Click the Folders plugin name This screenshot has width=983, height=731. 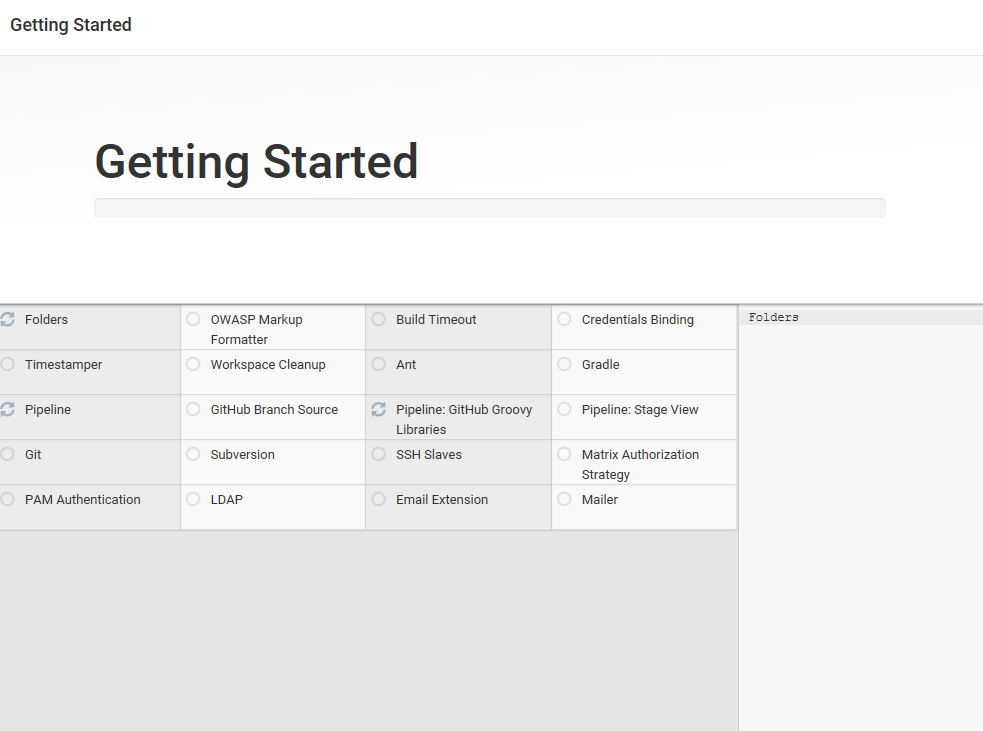click(x=46, y=320)
